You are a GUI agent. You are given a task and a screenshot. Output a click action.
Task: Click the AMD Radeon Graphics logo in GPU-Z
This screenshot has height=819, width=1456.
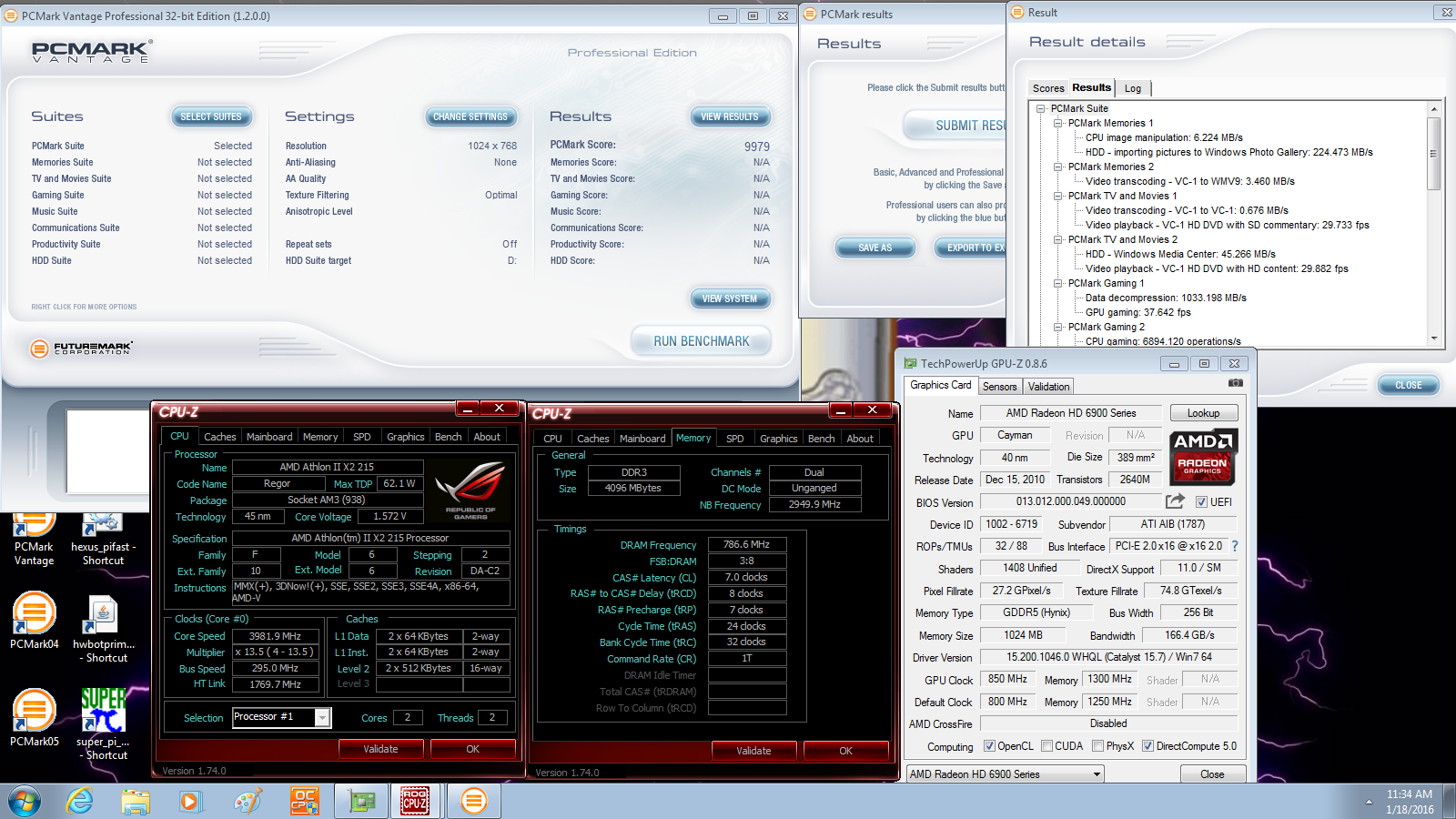click(1202, 456)
